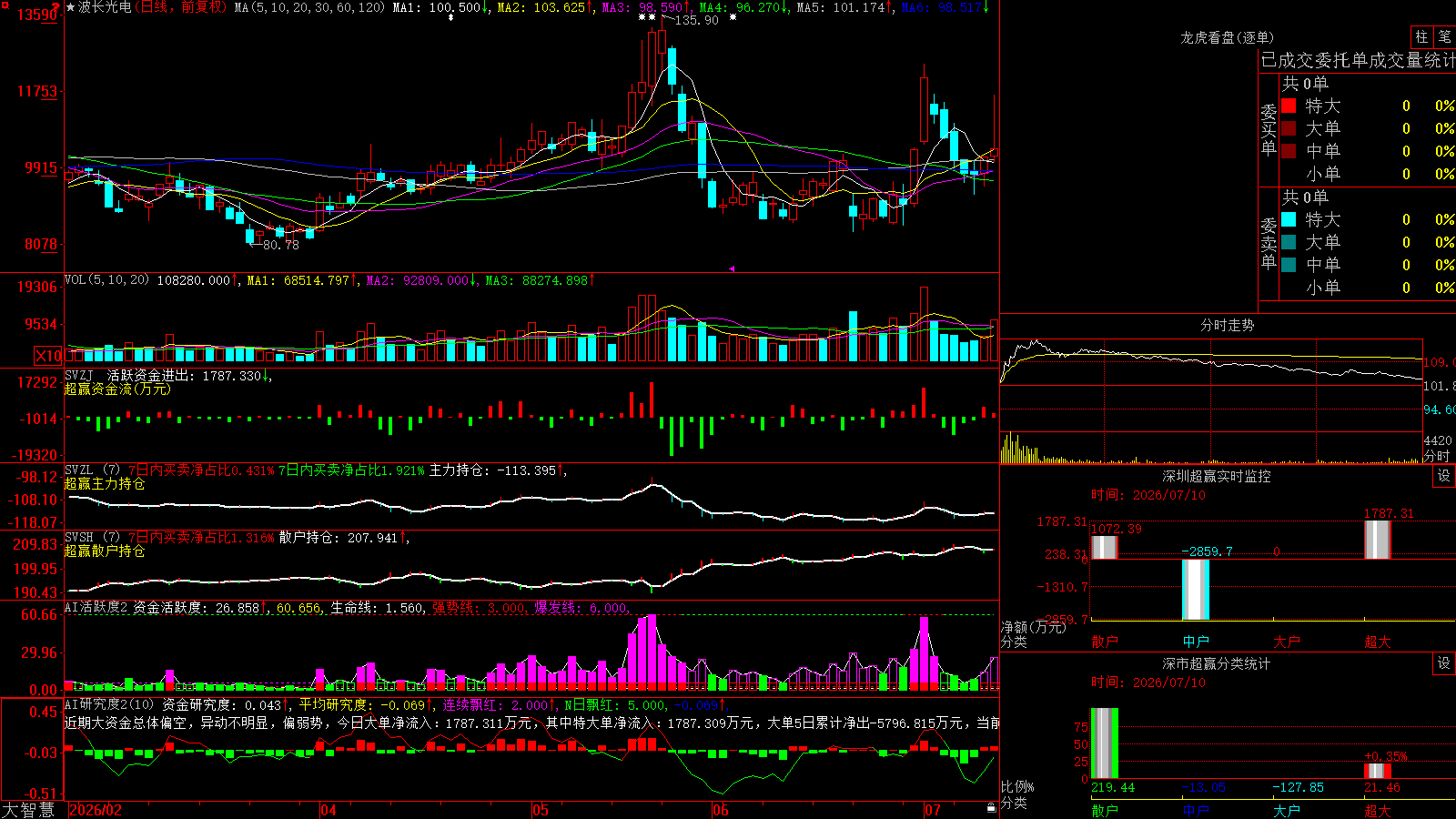Click the 06 month marker on the time axis
1456x819 pixels.
(721, 810)
